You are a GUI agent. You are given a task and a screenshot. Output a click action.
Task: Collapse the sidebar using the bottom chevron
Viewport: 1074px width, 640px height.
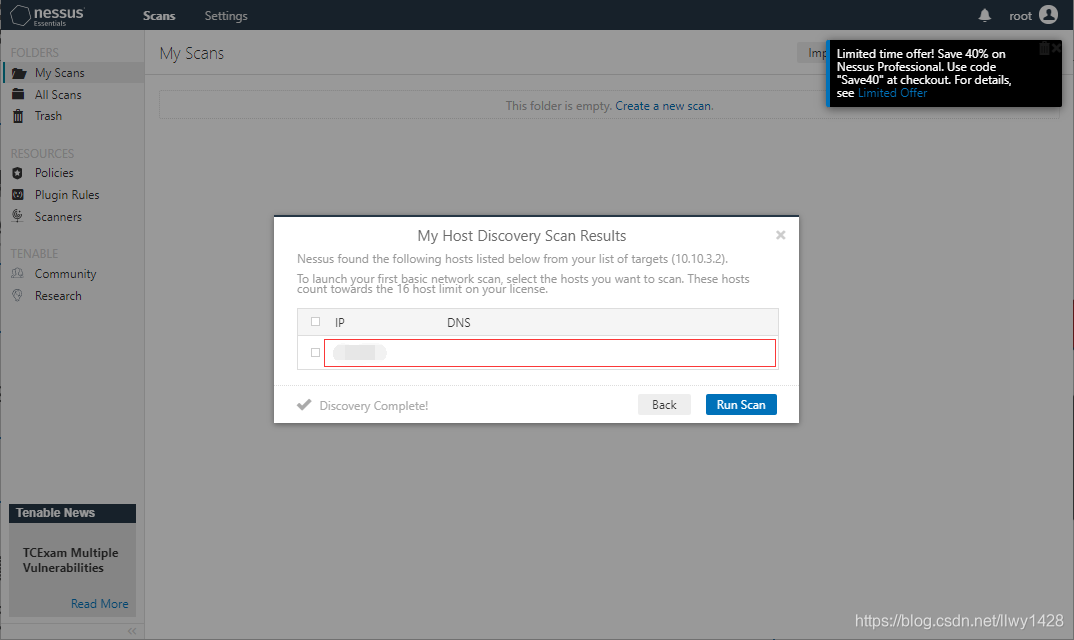(x=130, y=631)
